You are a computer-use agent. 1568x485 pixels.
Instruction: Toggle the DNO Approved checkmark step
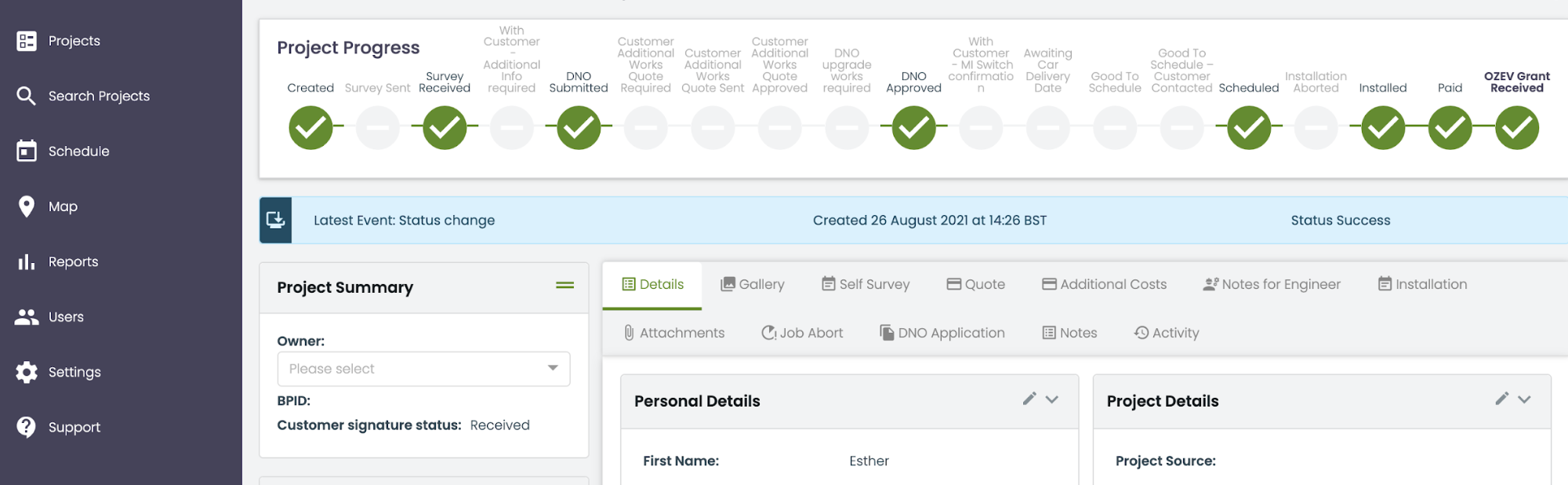pos(913,128)
